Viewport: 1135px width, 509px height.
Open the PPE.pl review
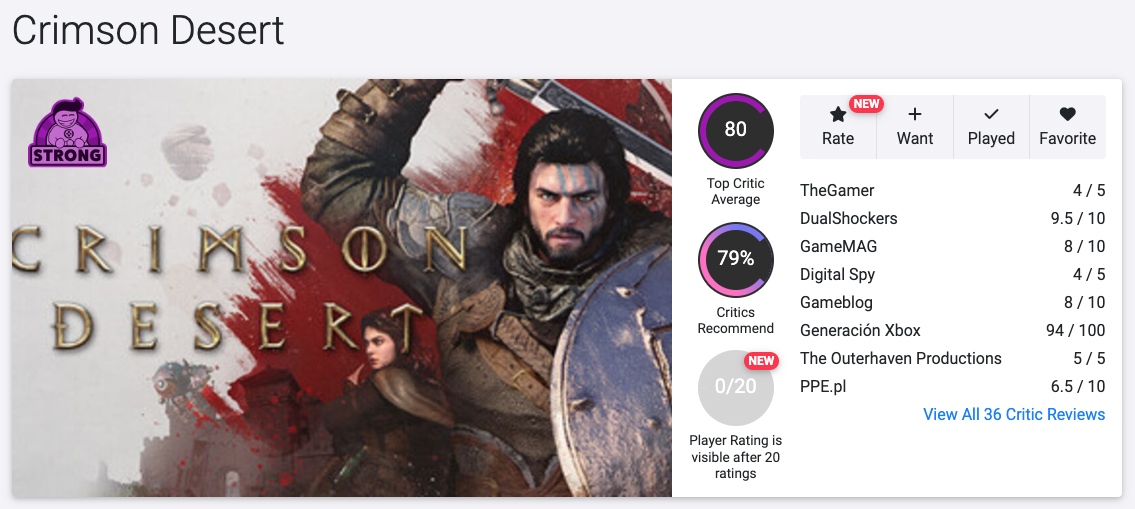(823, 386)
